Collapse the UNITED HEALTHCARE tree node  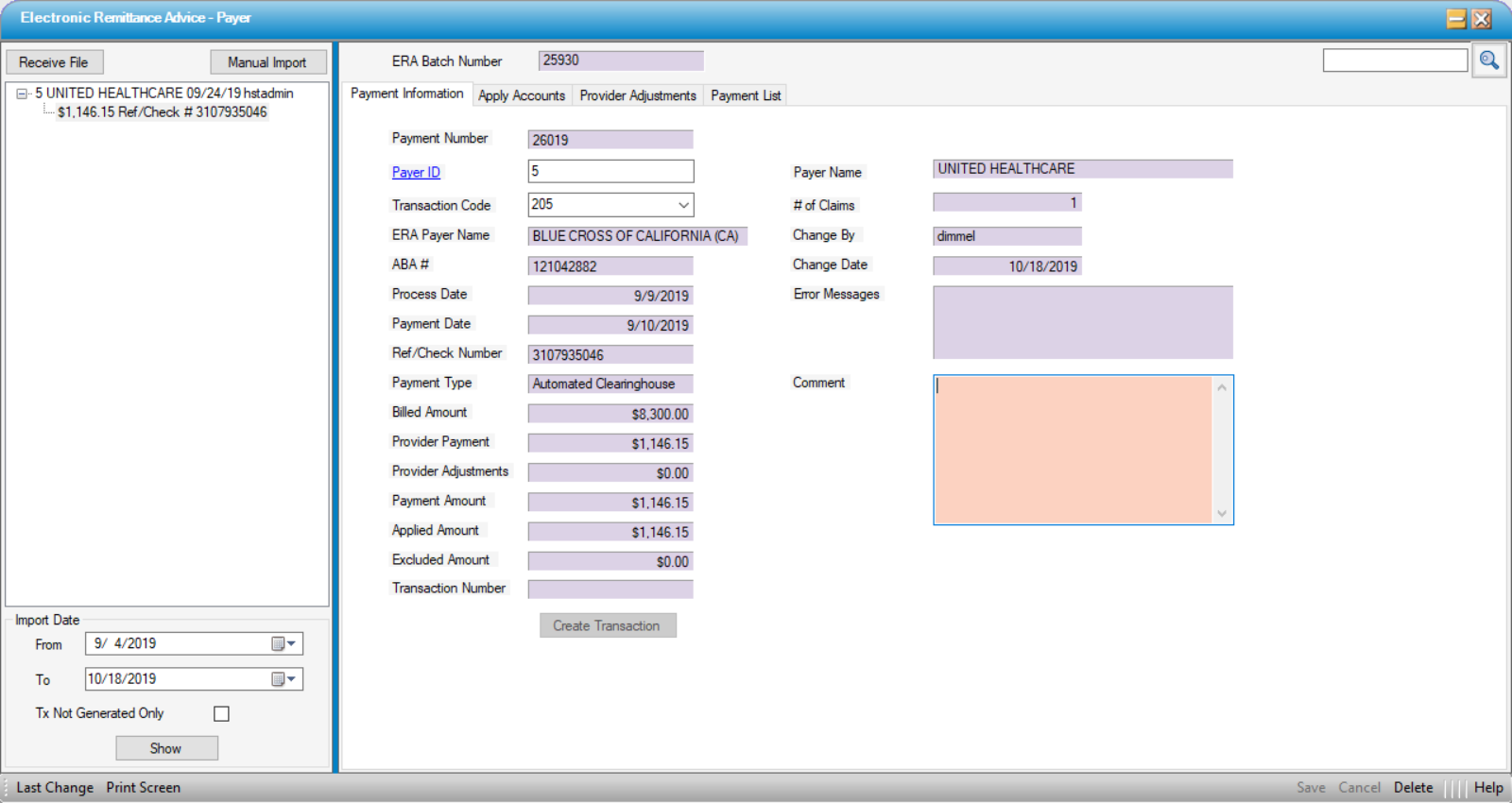[22, 94]
